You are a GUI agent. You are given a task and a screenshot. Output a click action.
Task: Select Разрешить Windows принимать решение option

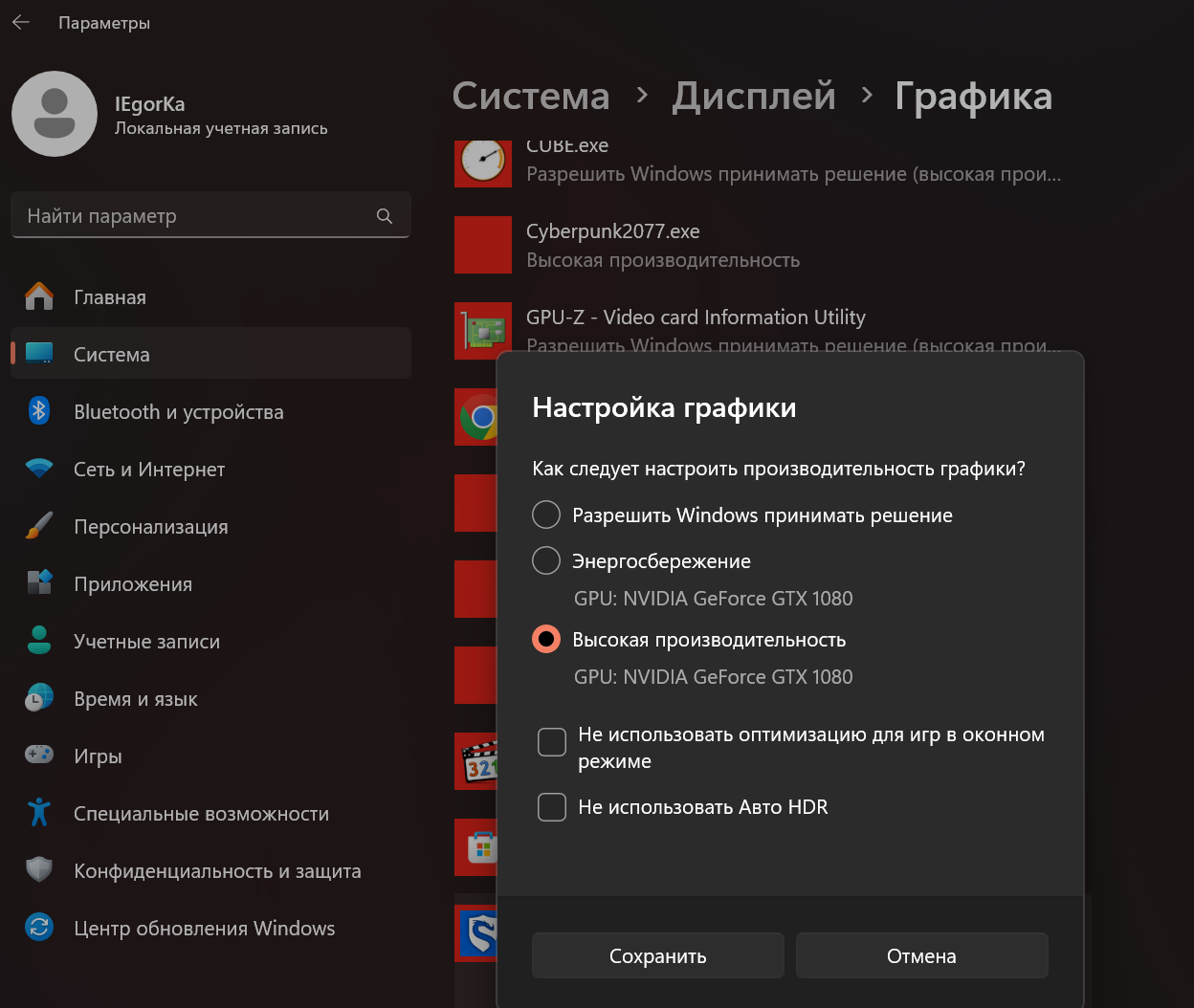(546, 515)
